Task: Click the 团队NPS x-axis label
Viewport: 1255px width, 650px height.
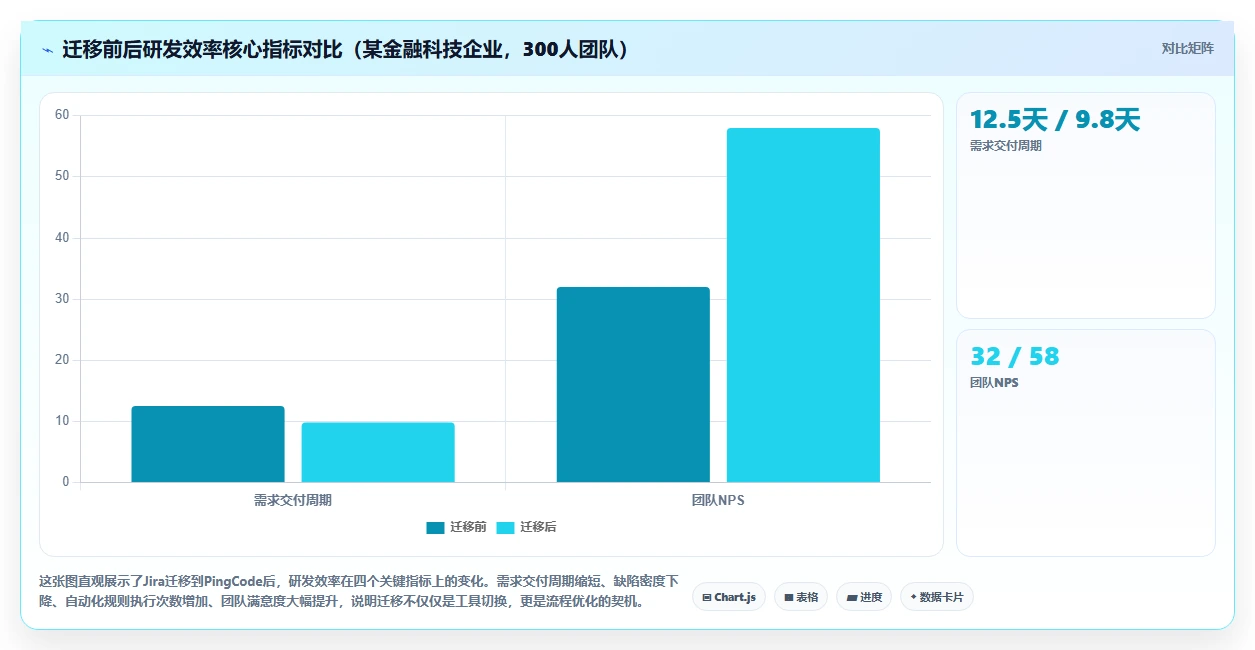Action: 718,500
